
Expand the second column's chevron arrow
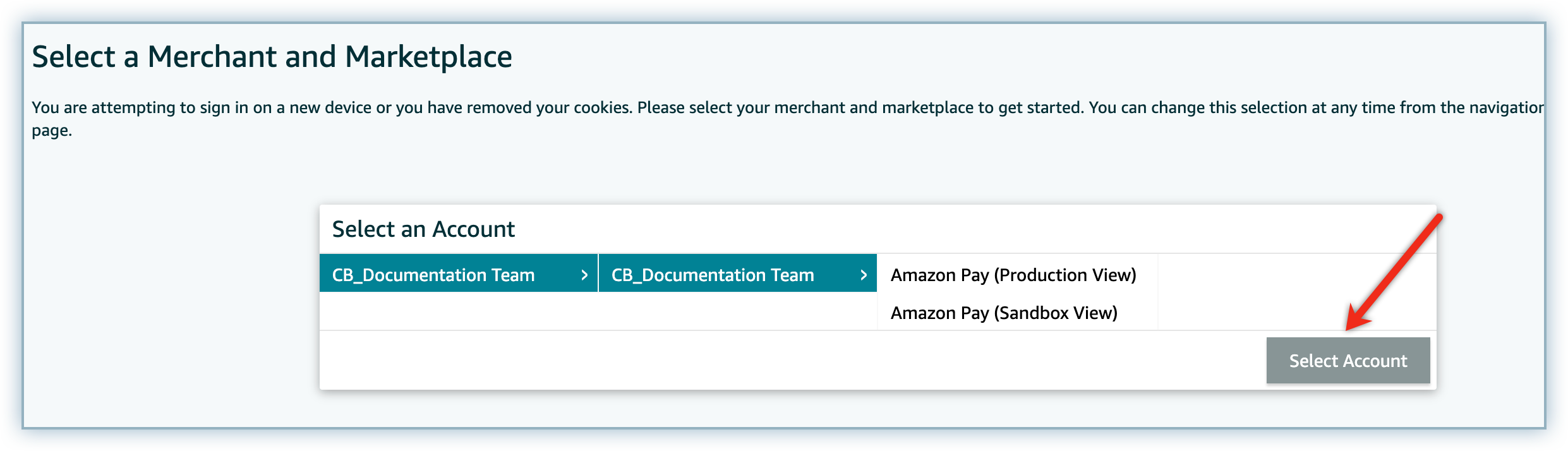pyautogui.click(x=864, y=275)
